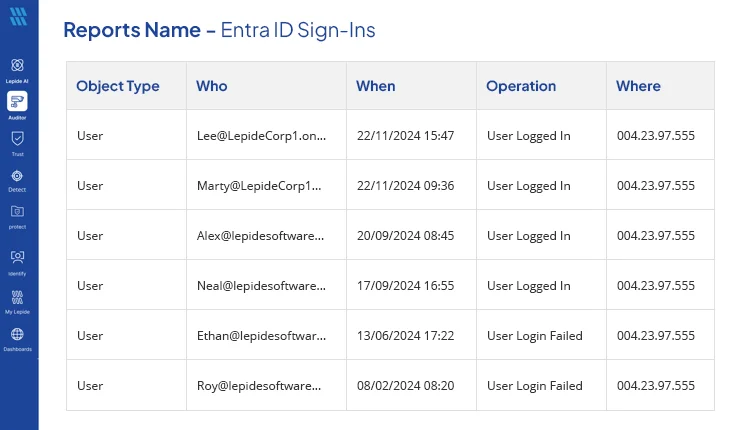The width and height of the screenshot is (731, 430).
Task: Click User Logged In in Neal's row
Action: pos(529,286)
